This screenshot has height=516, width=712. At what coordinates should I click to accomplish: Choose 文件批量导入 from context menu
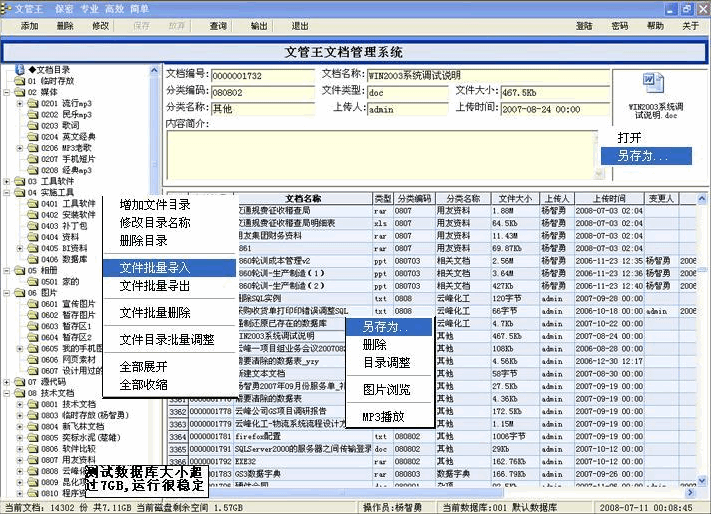click(155, 268)
